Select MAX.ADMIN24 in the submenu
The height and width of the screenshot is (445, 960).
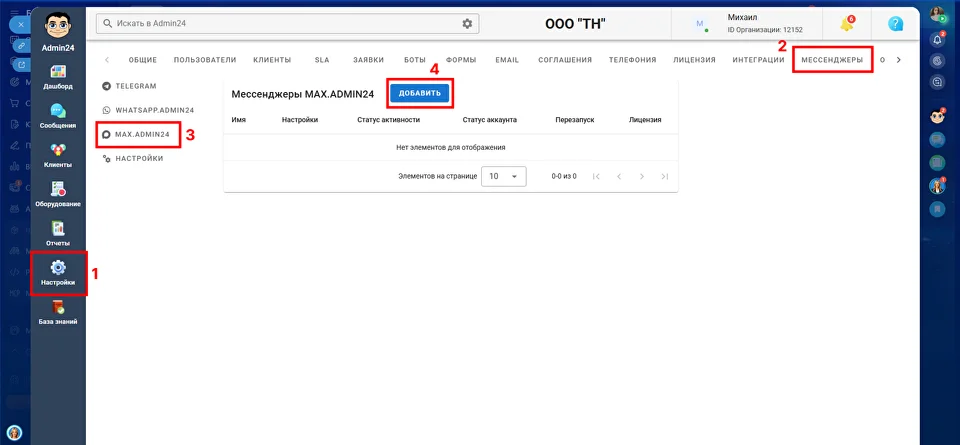pos(142,134)
